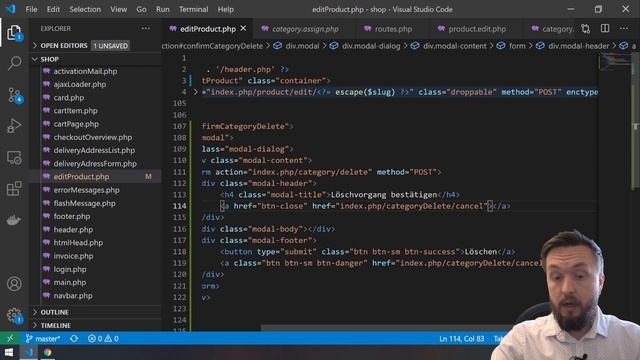
Task: Click the Ln 114, Col 83 indicator
Action: pyautogui.click(x=462, y=338)
